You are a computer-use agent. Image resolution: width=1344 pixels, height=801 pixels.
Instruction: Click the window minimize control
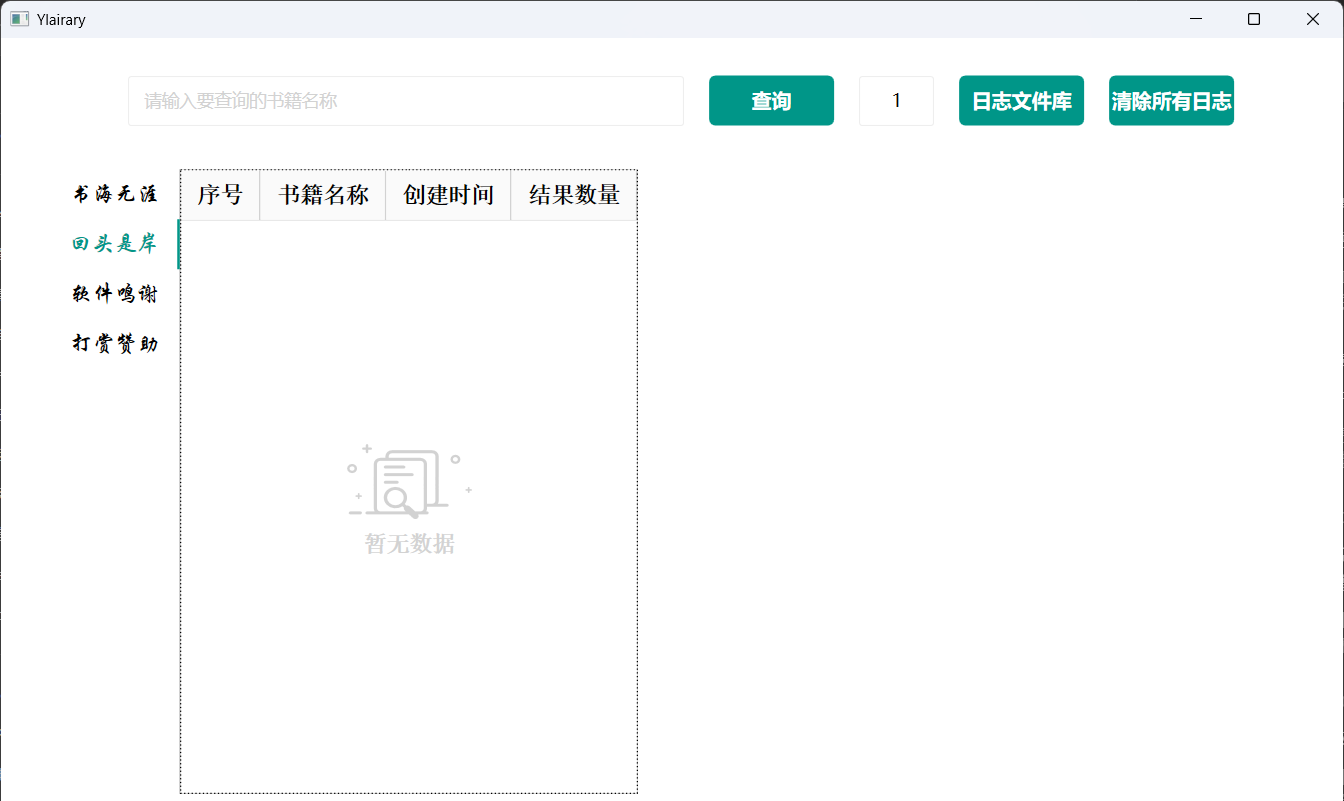coord(1196,18)
